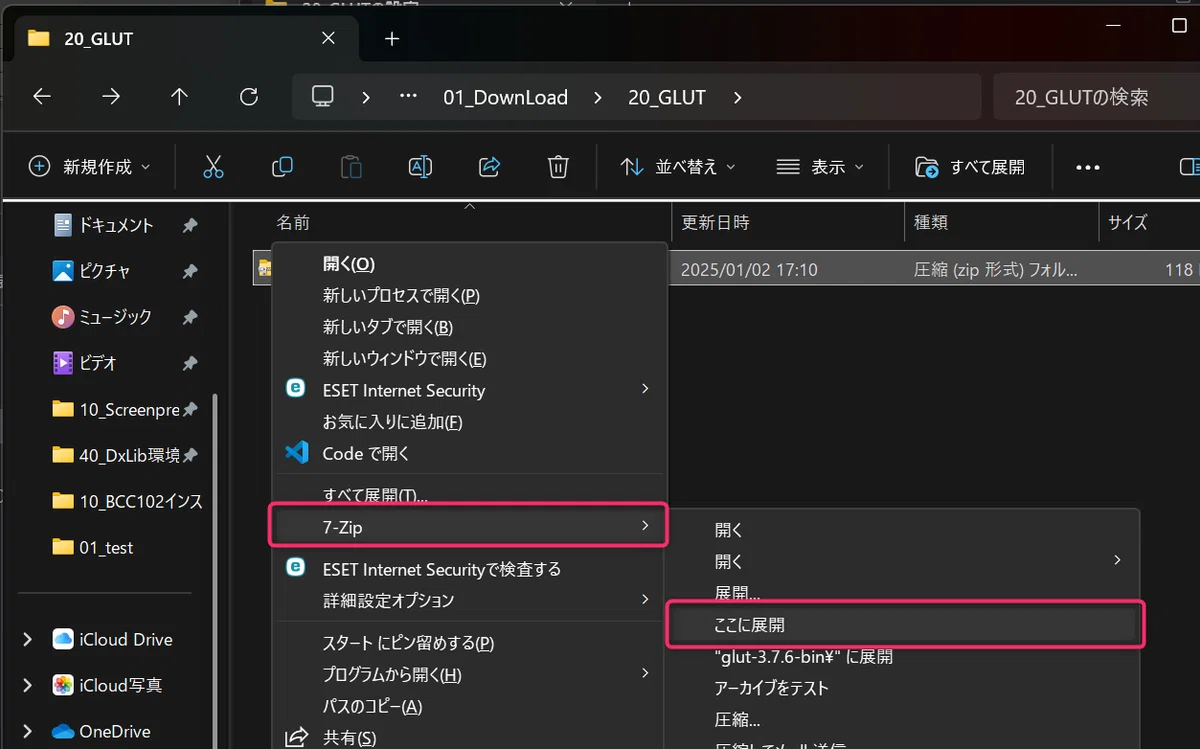Go forward with the right arrow button
Screen dimensions: 1200x749
click(111, 97)
